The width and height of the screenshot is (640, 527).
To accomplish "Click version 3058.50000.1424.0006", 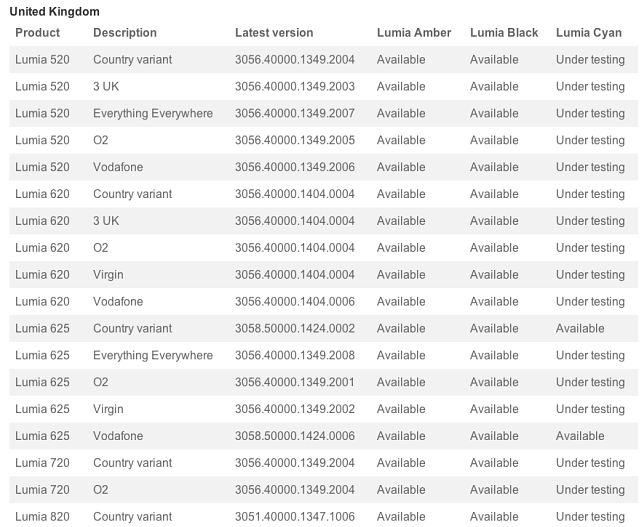I will 295,436.
